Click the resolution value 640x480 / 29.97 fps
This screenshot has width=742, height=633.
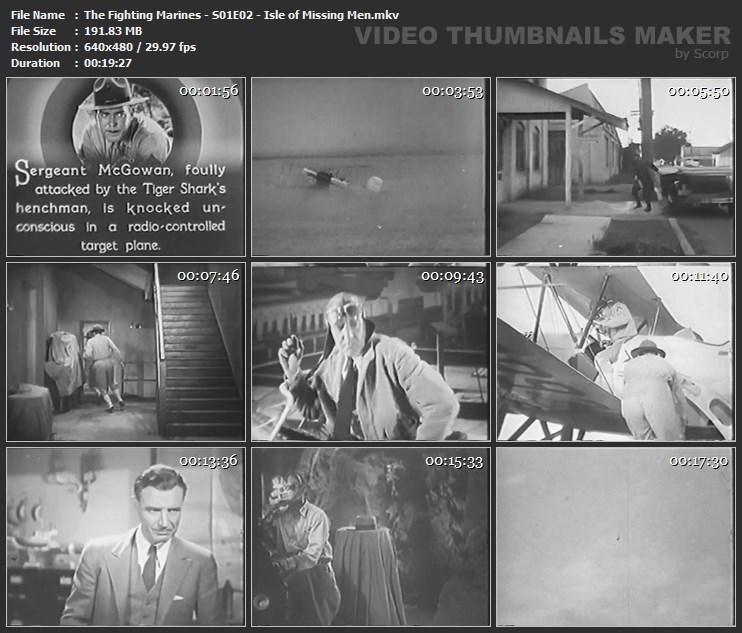[x=140, y=47]
